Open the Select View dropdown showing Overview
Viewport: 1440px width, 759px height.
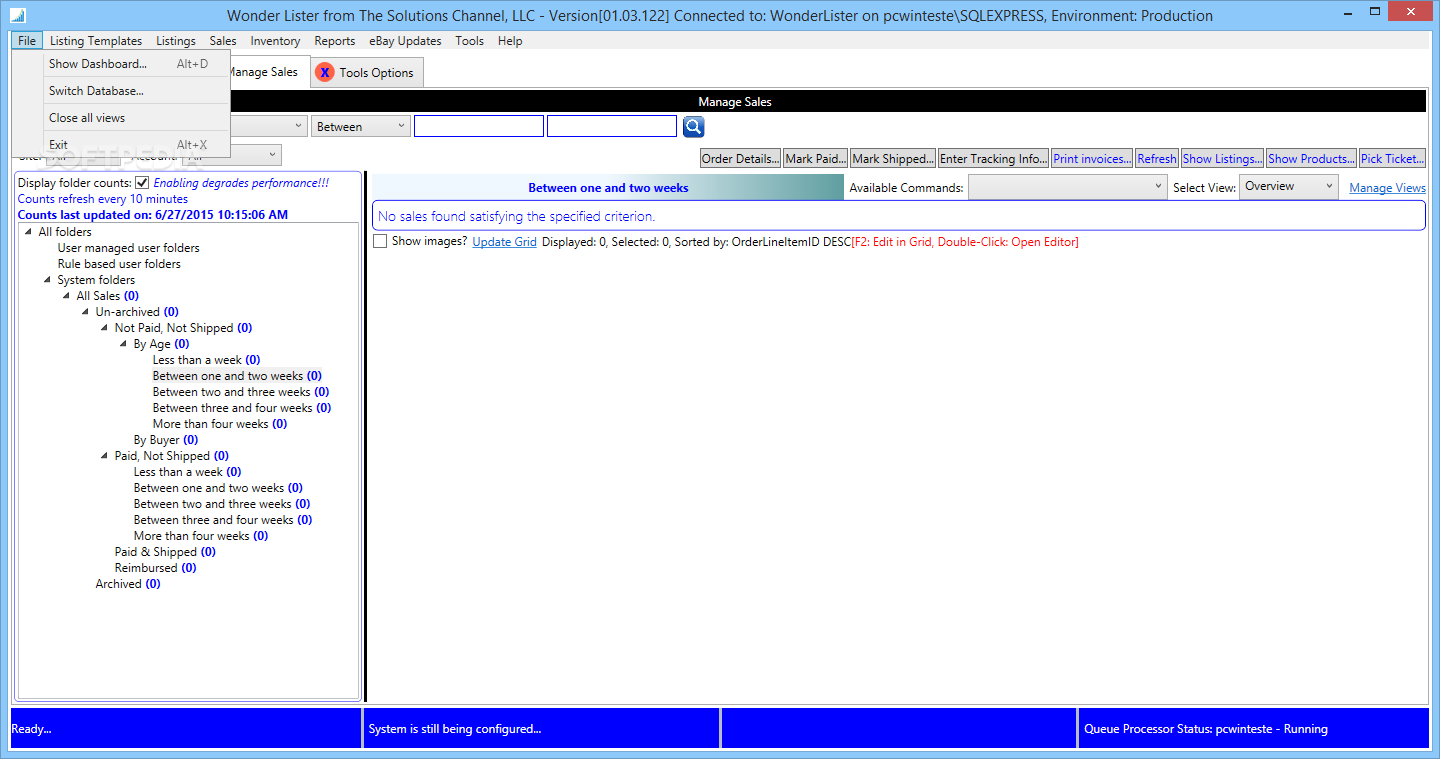pyautogui.click(x=1288, y=187)
